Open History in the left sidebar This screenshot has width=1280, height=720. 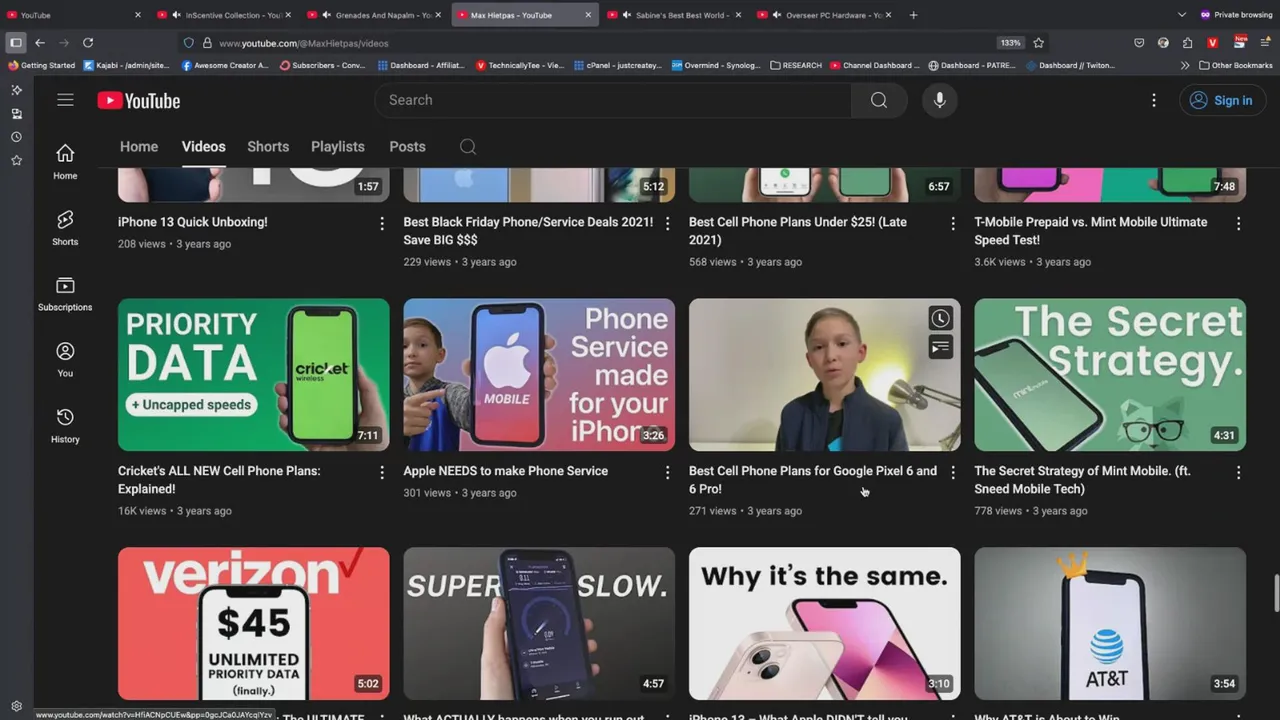(65, 425)
